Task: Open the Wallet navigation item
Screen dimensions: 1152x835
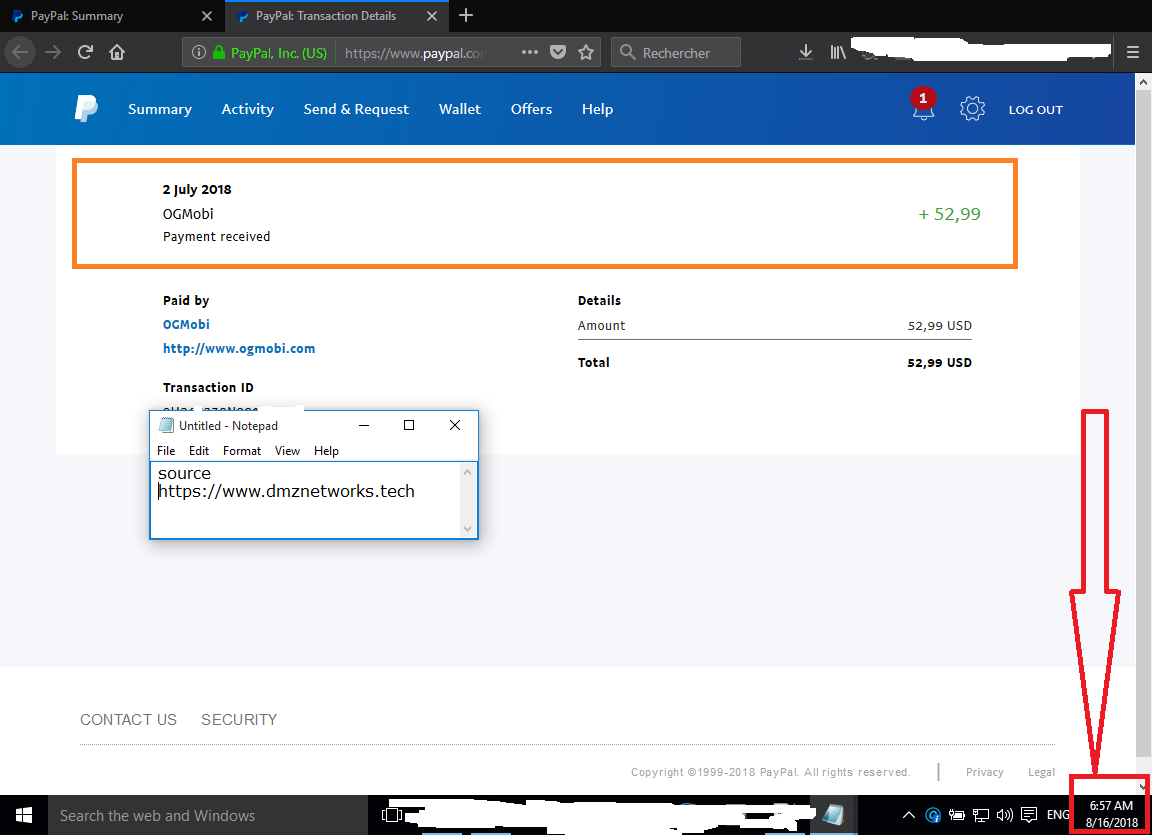Action: pyautogui.click(x=460, y=109)
